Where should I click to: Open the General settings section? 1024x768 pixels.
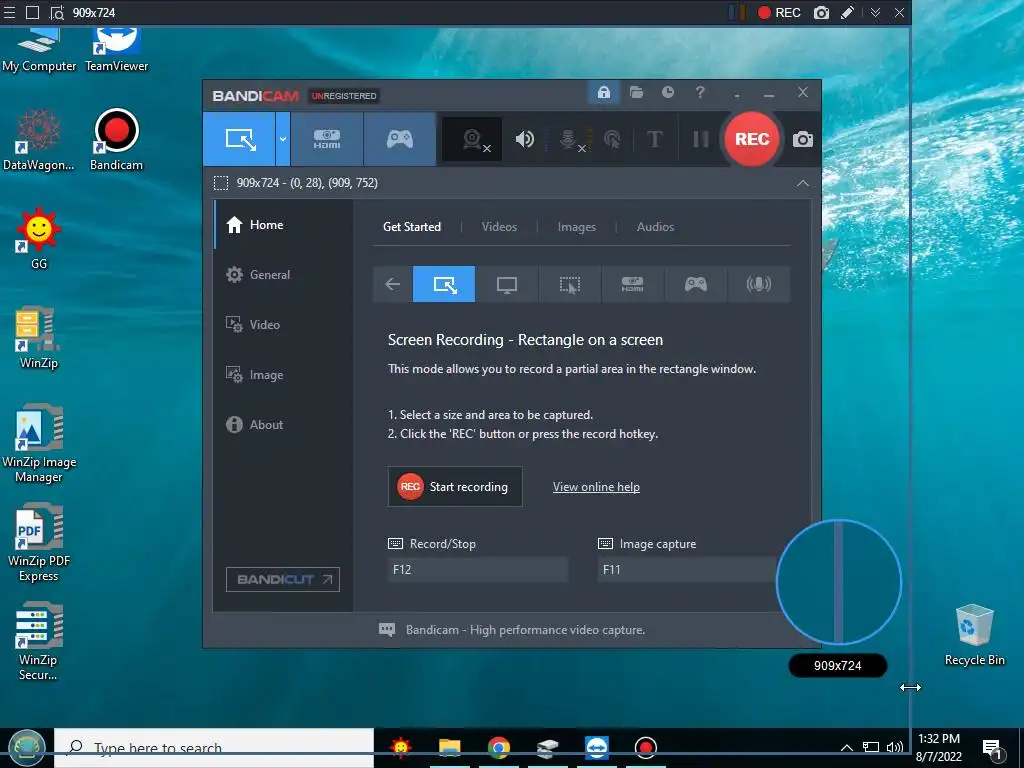point(283,275)
